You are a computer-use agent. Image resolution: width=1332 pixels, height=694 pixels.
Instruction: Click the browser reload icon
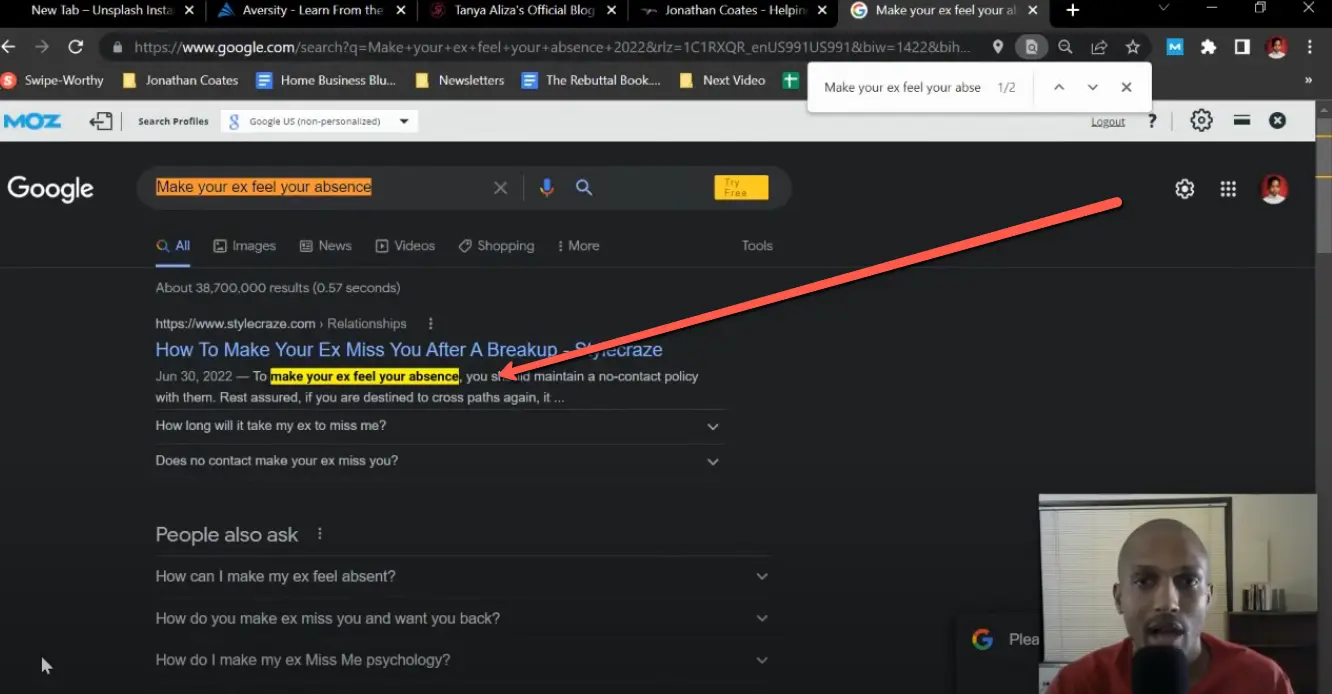click(x=75, y=46)
